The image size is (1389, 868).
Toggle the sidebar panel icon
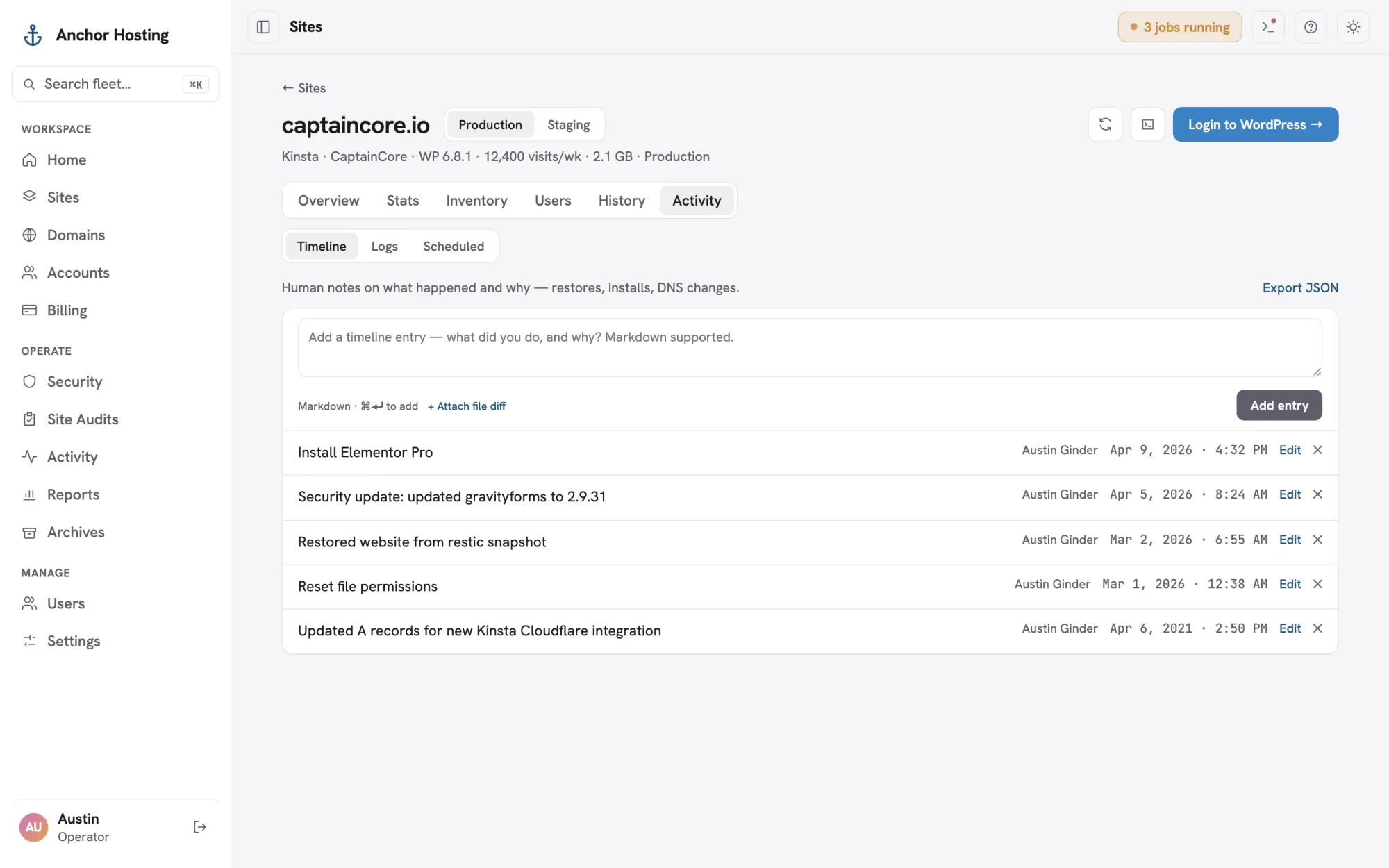coord(263,27)
